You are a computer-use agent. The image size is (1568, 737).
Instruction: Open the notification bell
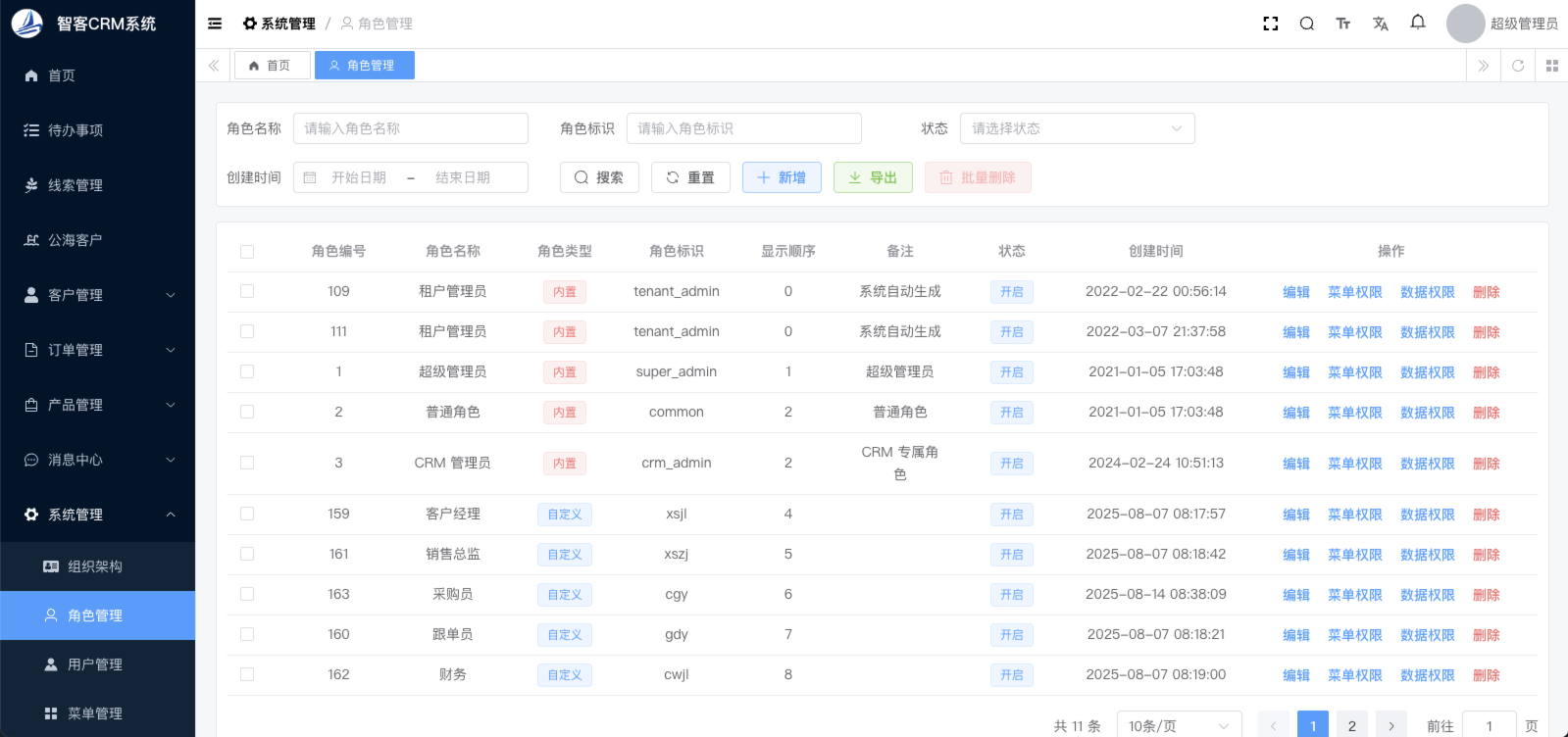coord(1418,23)
